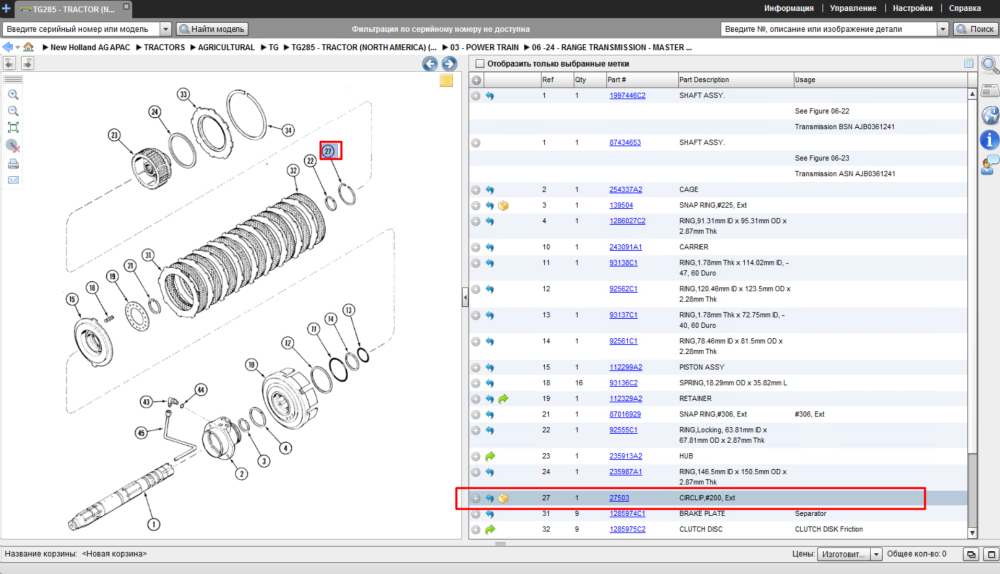Screen dimensions: 1000x574
Task: Open the Управление menu
Action: (853, 8)
